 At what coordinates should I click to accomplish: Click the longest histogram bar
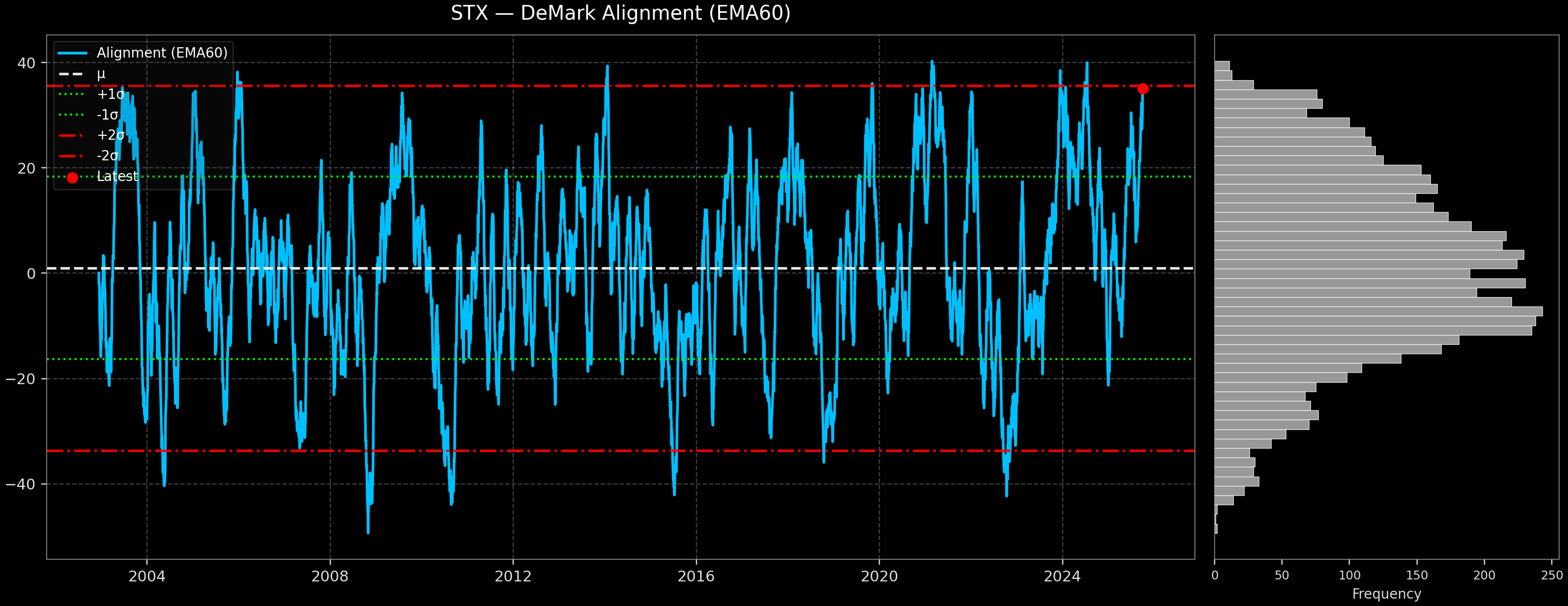[x=1378, y=312]
